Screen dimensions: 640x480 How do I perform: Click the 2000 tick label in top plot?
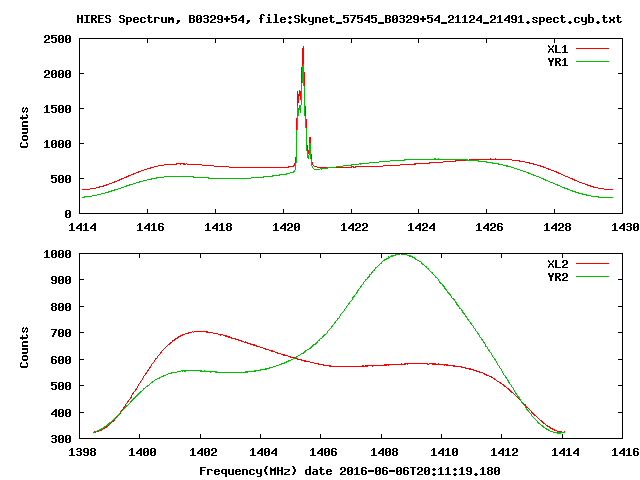coord(58,74)
